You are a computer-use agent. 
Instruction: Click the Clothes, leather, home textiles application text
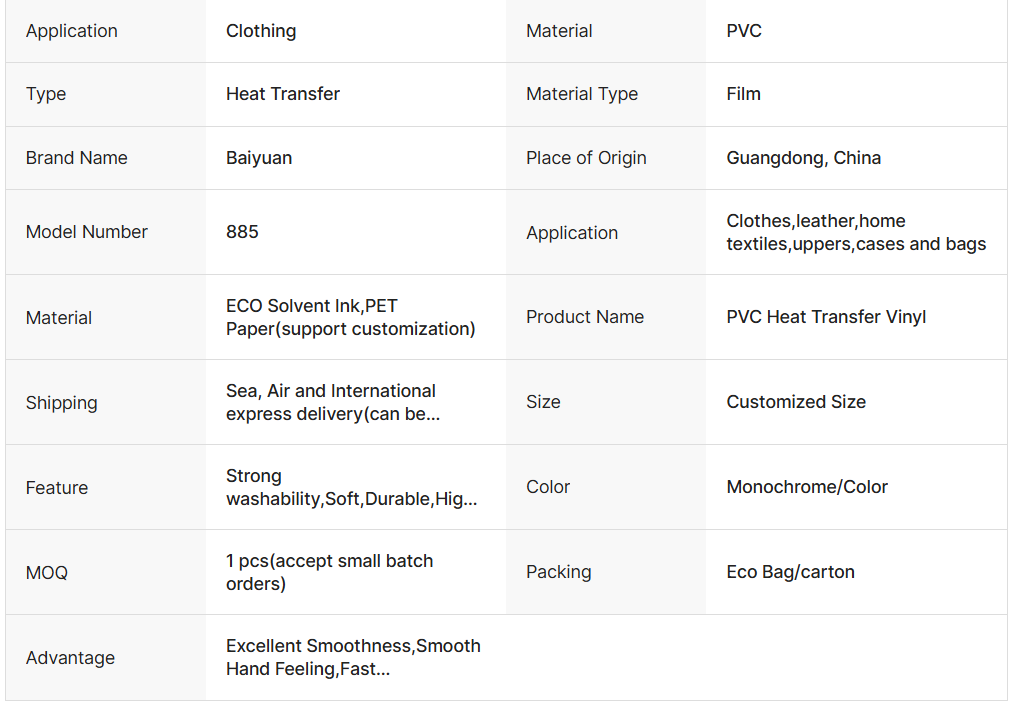856,232
